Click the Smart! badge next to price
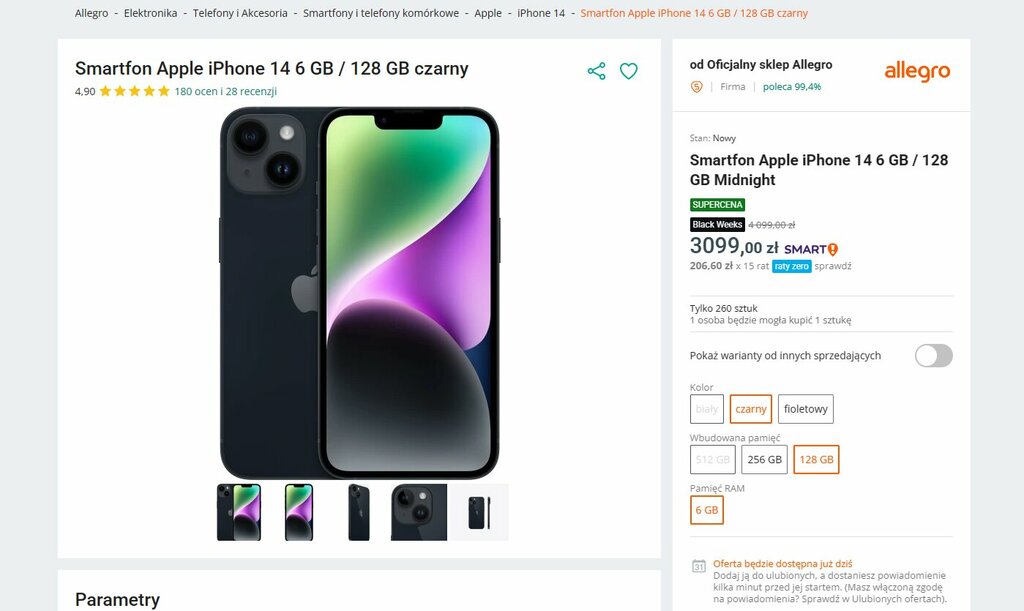 pos(811,249)
